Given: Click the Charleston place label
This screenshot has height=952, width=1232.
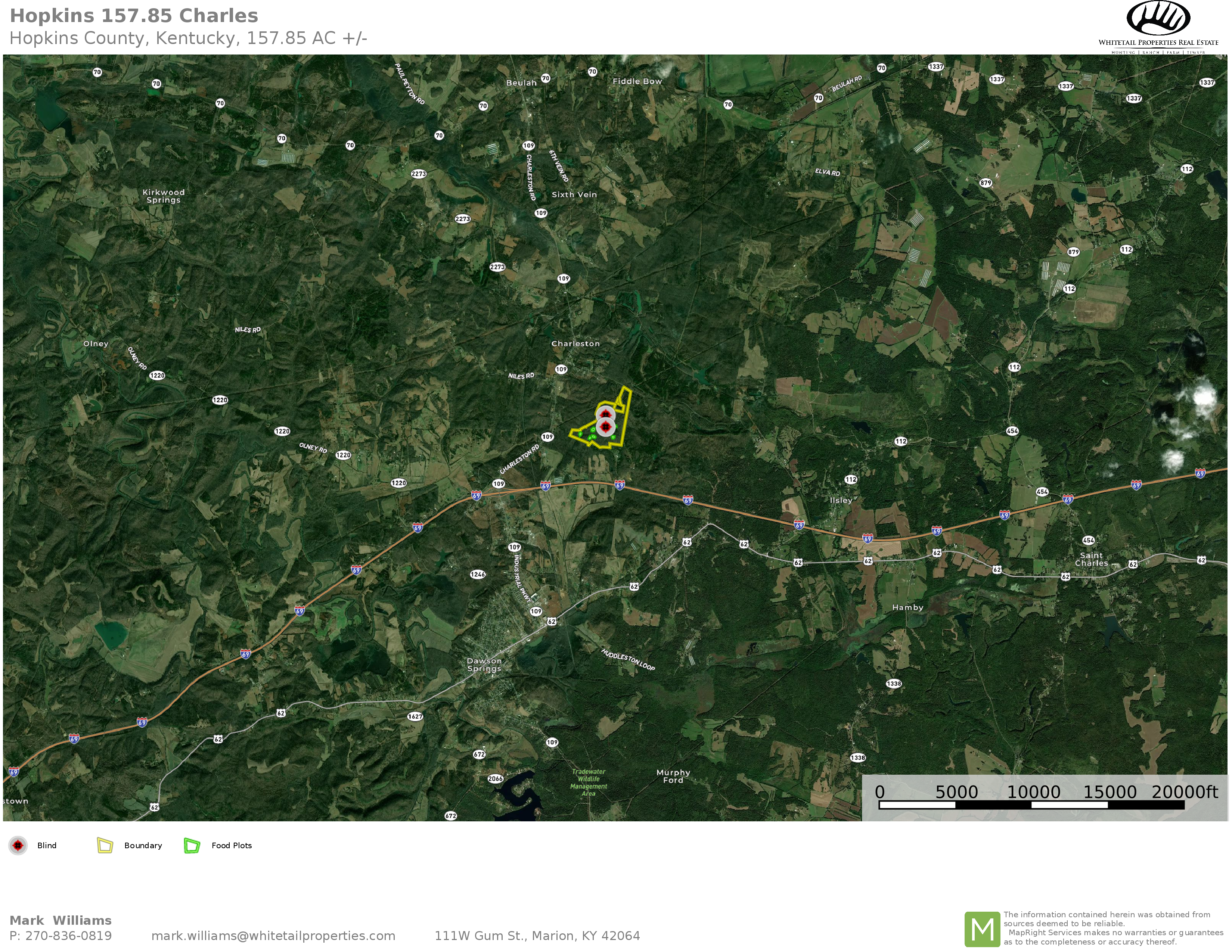Looking at the screenshot, I should (x=575, y=343).
